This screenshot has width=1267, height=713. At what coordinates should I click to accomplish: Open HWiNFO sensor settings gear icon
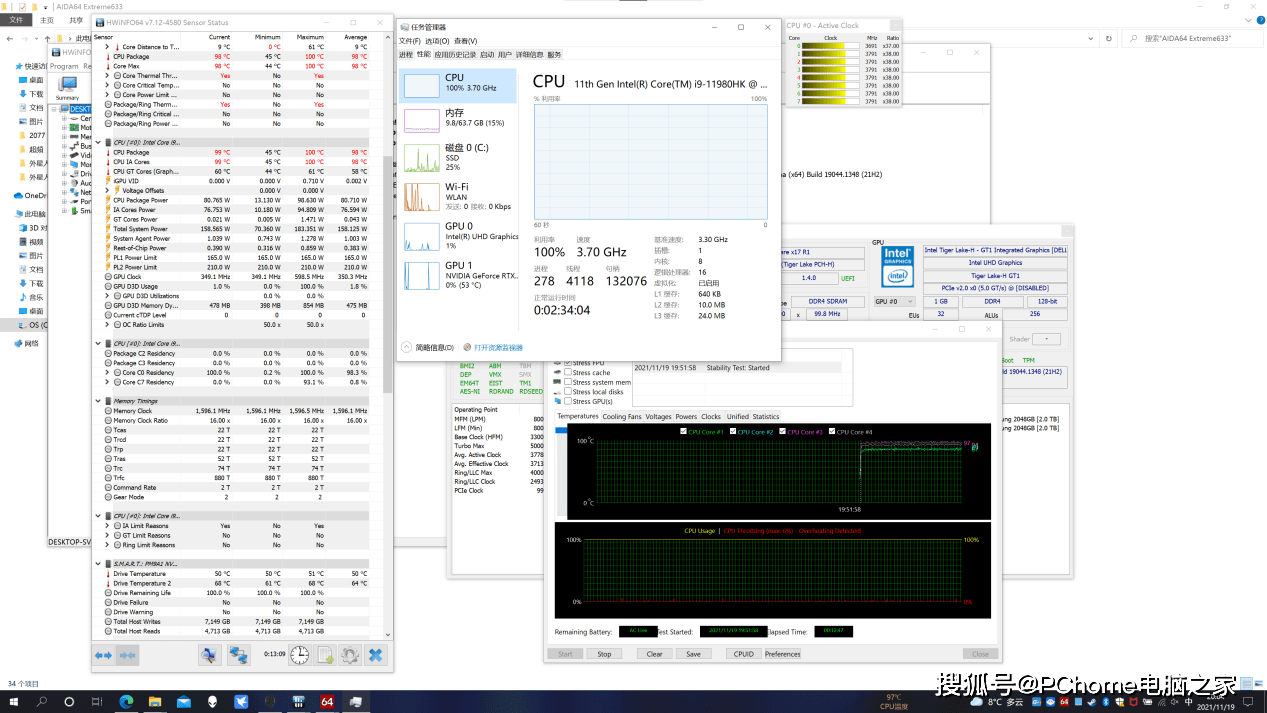(350, 655)
